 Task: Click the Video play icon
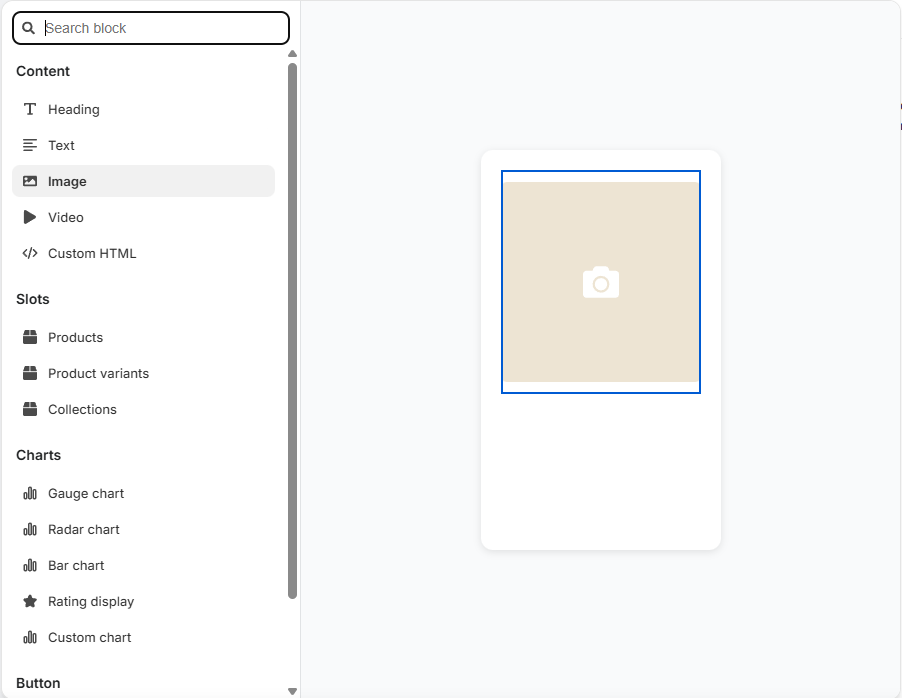point(31,217)
